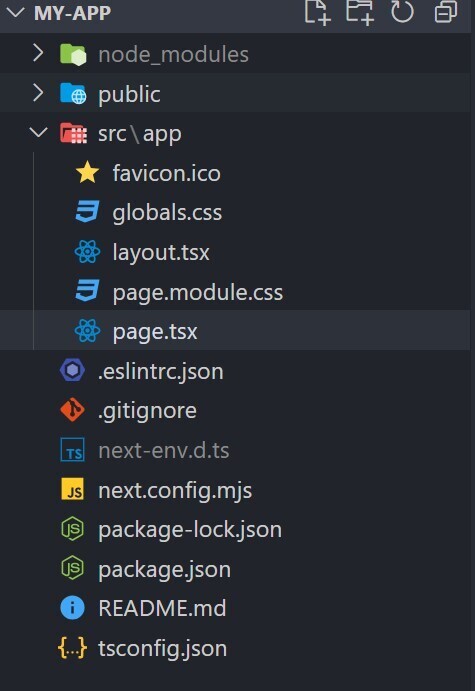This screenshot has height=691, width=475.
Task: Click the braces icon beside tsconfig.json
Action: (72, 648)
